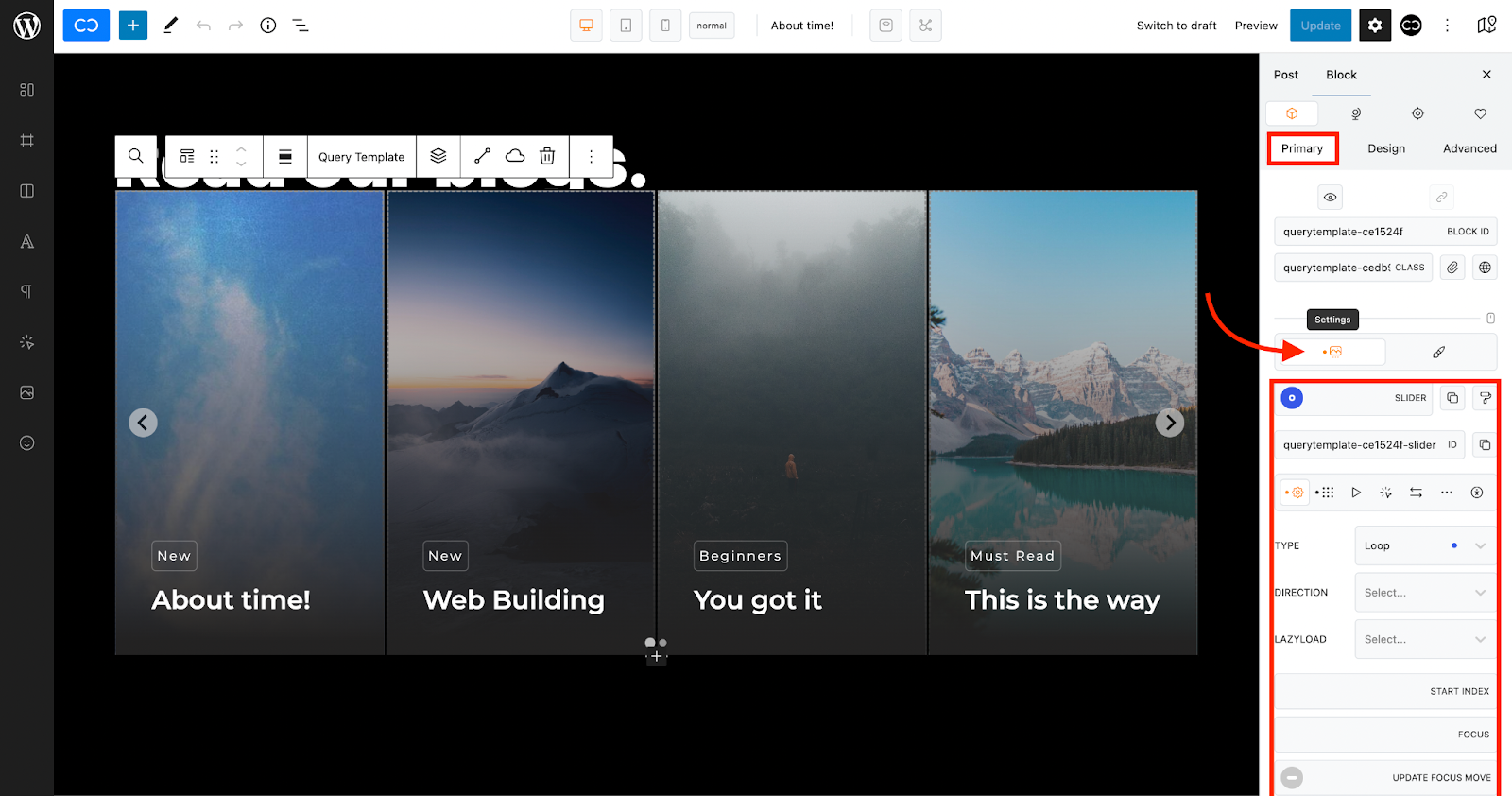The image size is (1512, 796).
Task: Open the normal state dropdown
Action: 712,26
